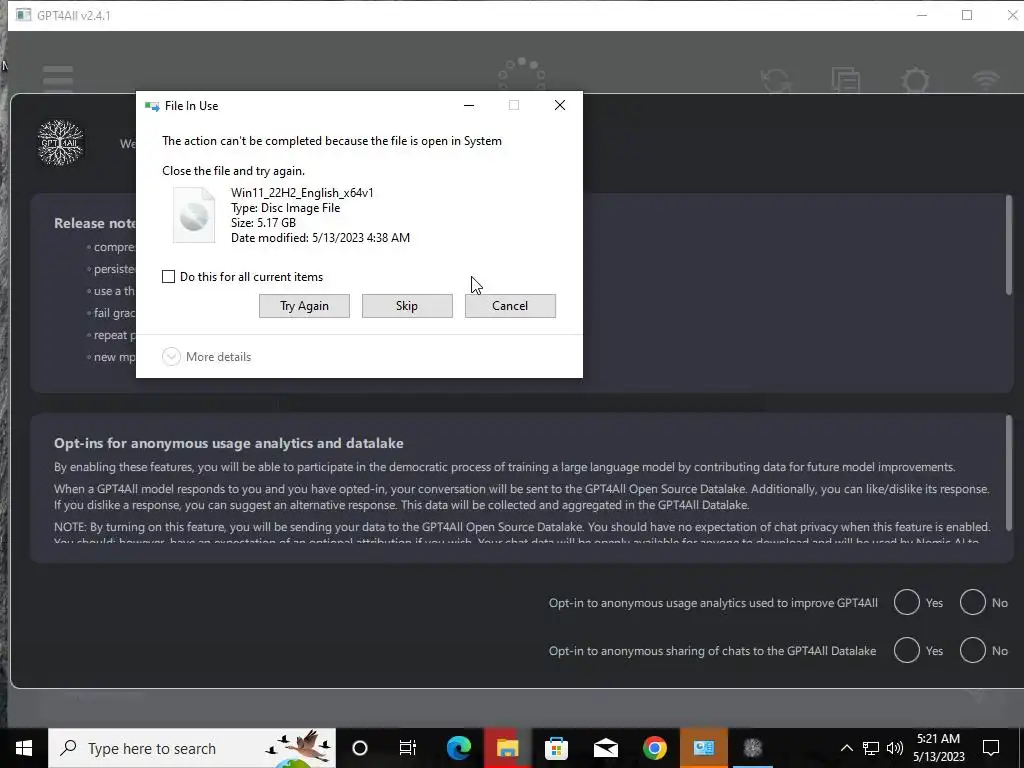Image resolution: width=1024 pixels, height=768 pixels.
Task: Launch Microsoft Edge from the taskbar
Action: click(458, 748)
